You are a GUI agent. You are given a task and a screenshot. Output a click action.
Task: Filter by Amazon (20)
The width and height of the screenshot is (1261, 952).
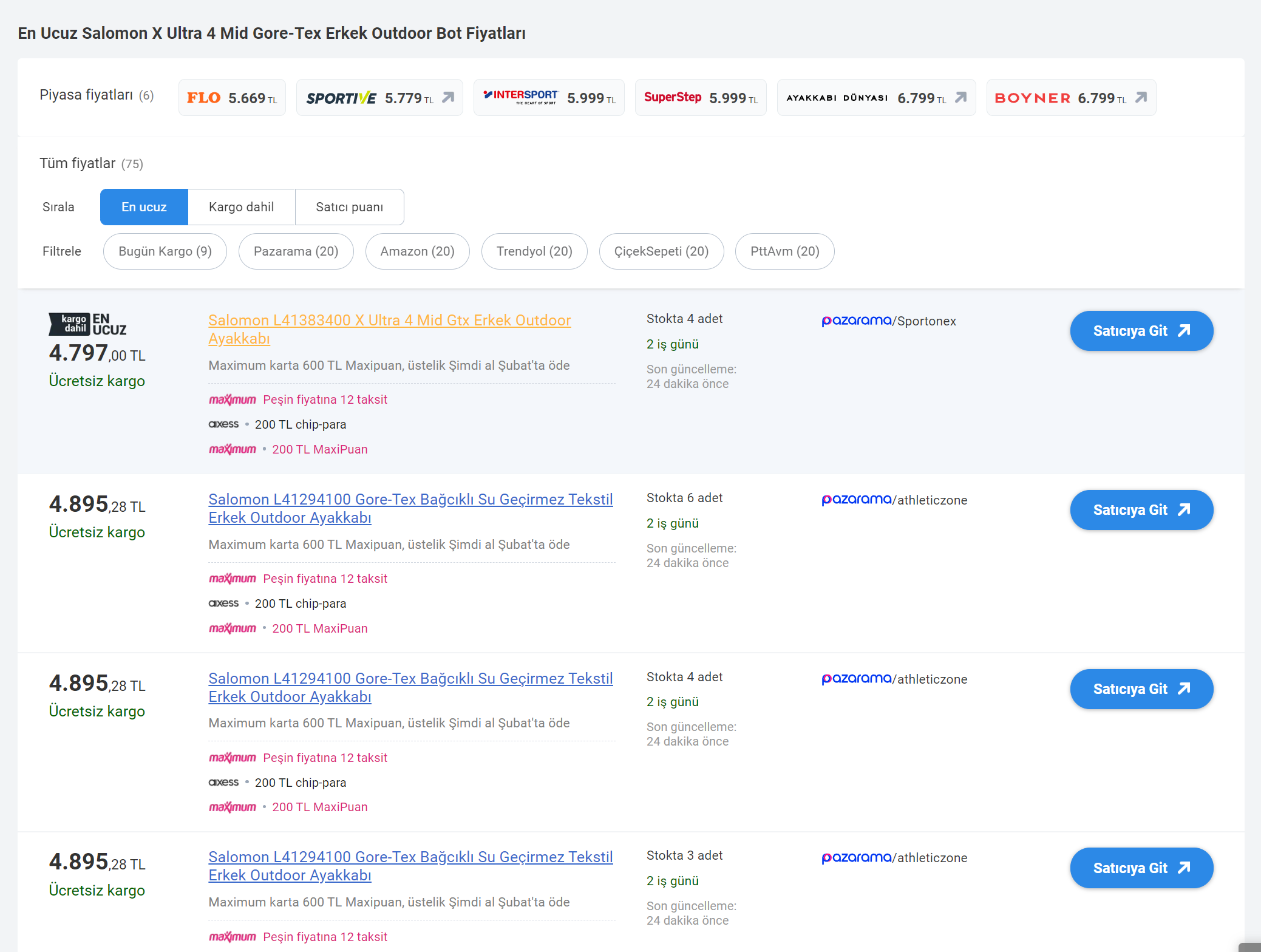(417, 251)
